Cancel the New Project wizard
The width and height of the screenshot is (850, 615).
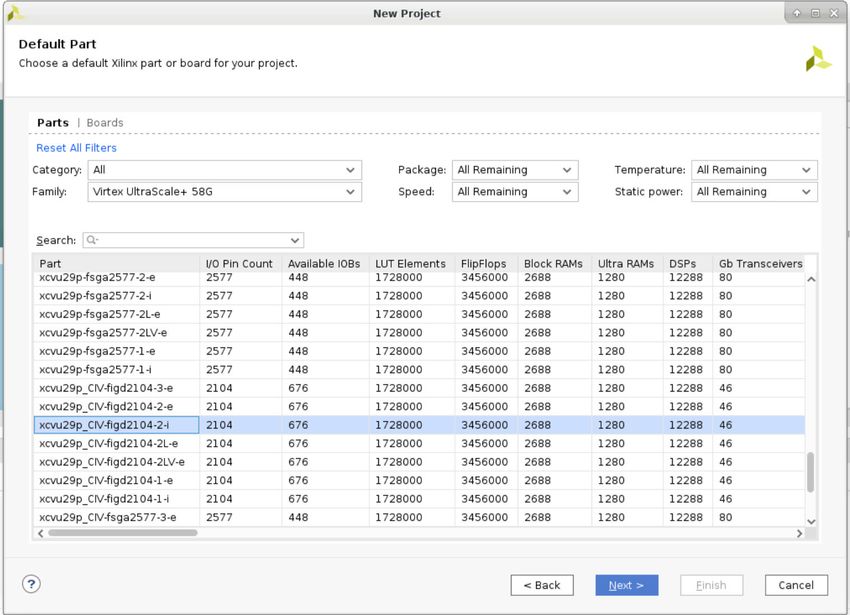[x=796, y=585]
